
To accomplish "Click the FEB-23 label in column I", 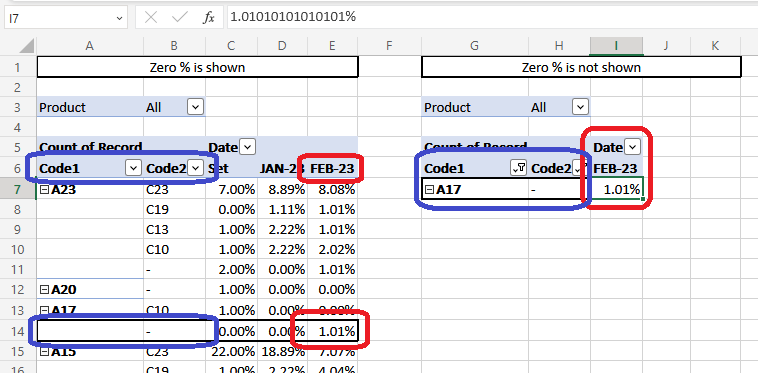I will pyautogui.click(x=616, y=168).
